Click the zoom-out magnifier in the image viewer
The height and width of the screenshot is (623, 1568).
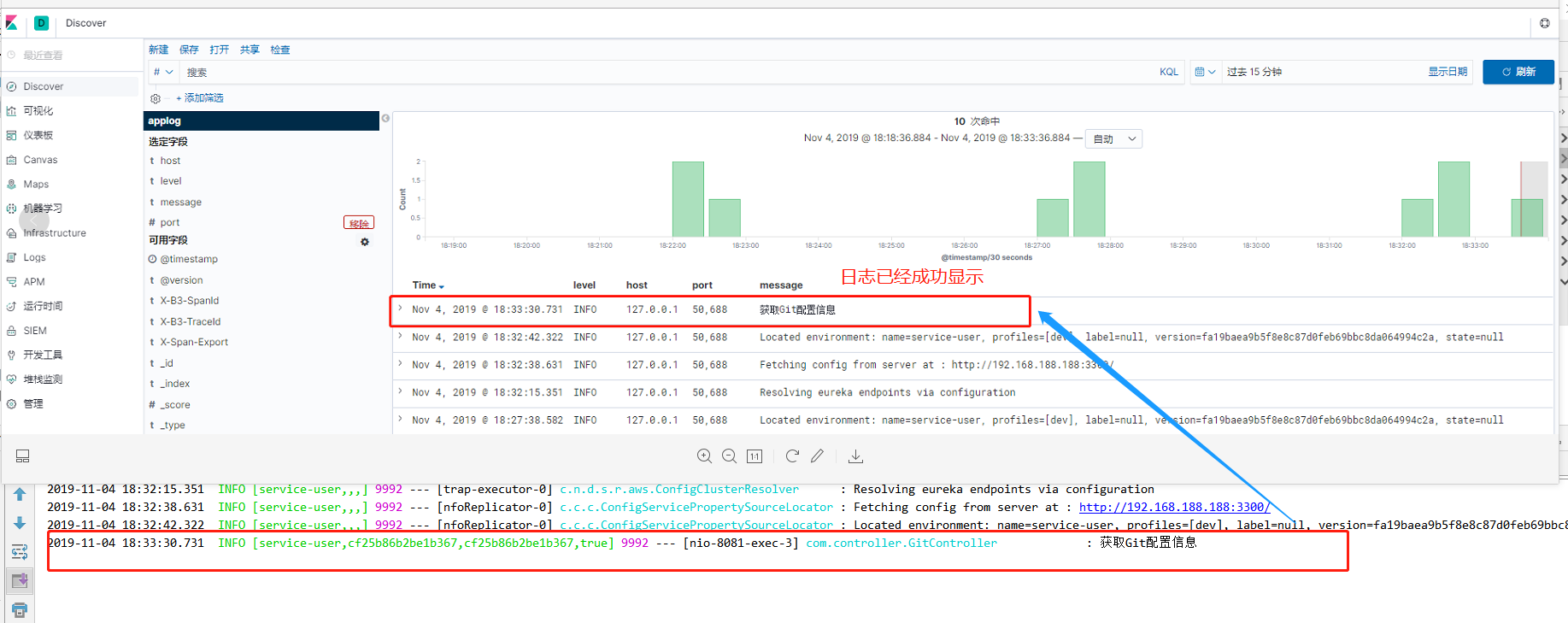click(x=729, y=456)
